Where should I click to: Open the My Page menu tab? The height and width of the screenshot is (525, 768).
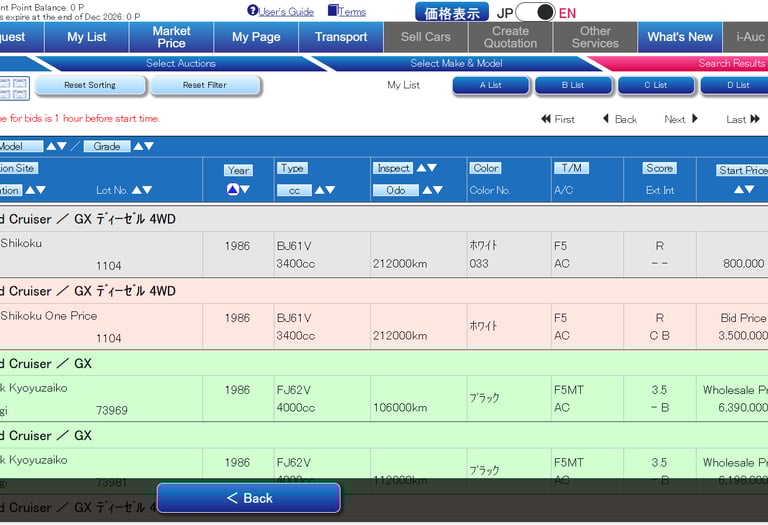pyautogui.click(x=256, y=37)
